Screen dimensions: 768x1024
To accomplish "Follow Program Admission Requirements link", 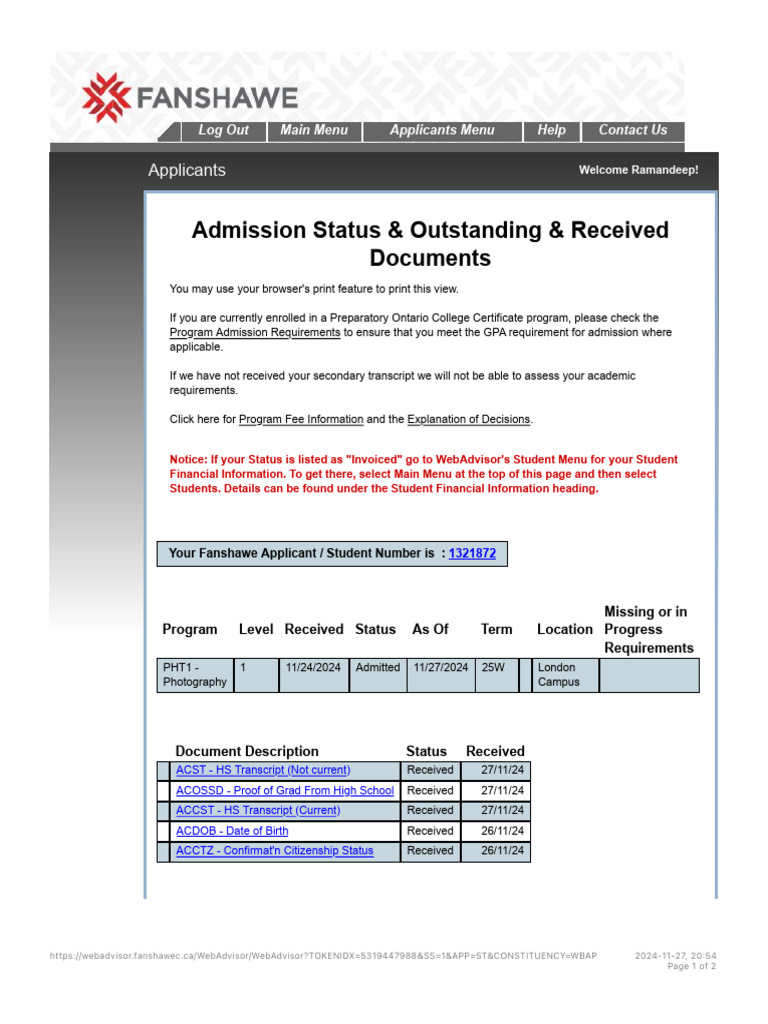I will [255, 332].
